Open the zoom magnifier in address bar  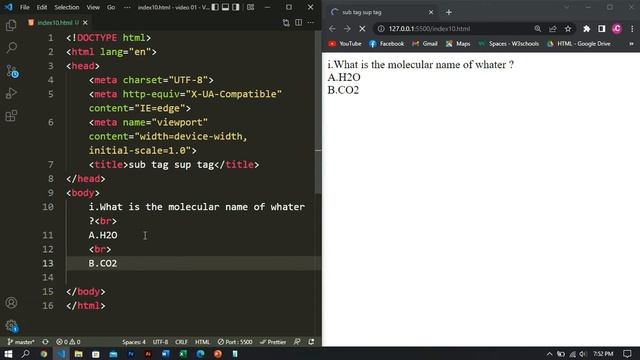538,29
